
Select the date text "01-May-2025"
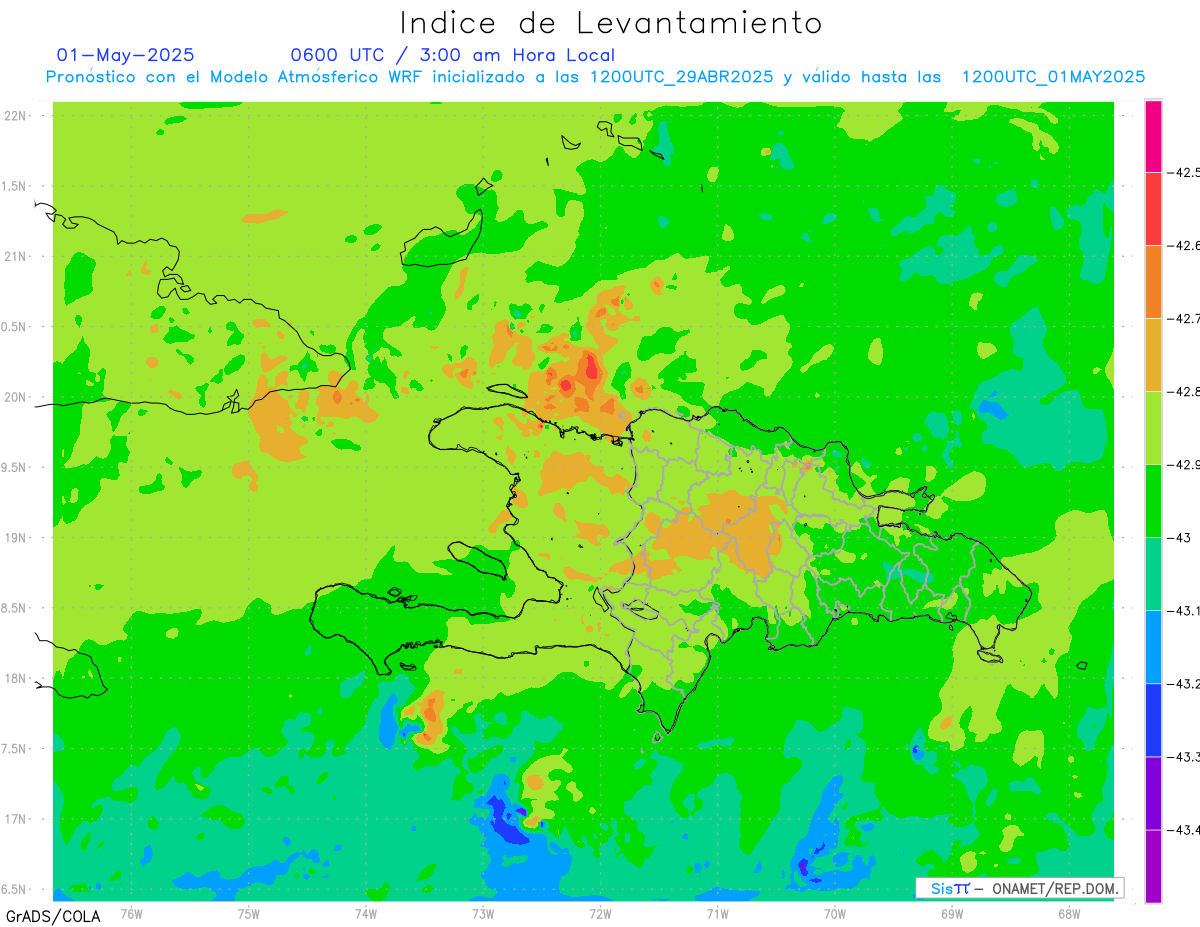point(126,55)
